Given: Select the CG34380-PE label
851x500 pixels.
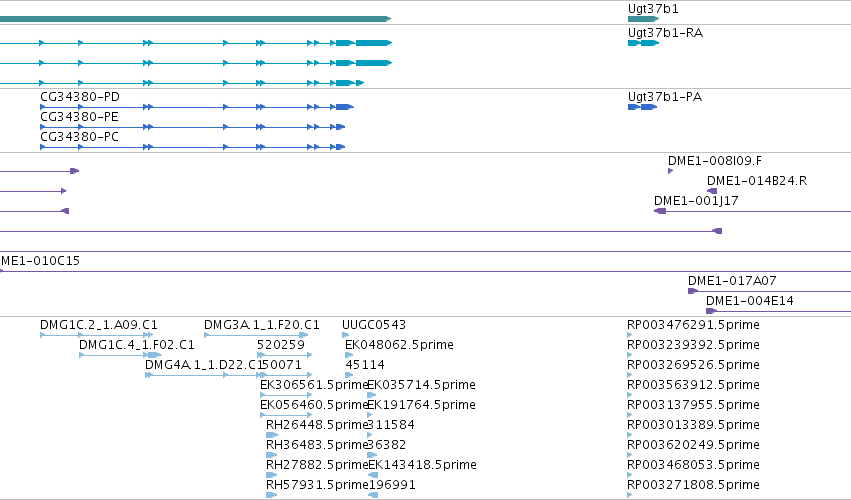Looking at the screenshot, I should [79, 117].
